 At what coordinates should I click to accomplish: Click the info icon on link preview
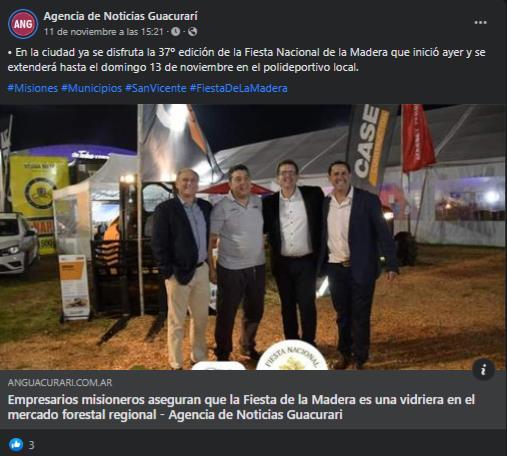pos(483,369)
